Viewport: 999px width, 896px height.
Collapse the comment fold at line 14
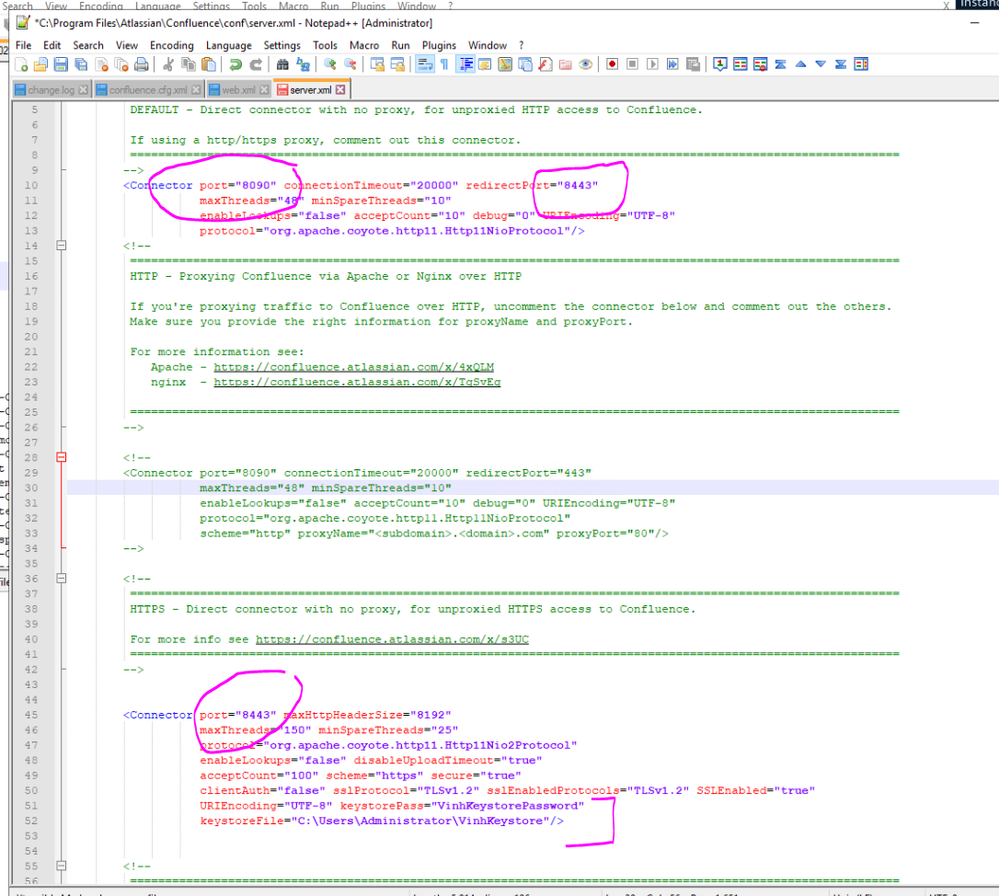61,245
